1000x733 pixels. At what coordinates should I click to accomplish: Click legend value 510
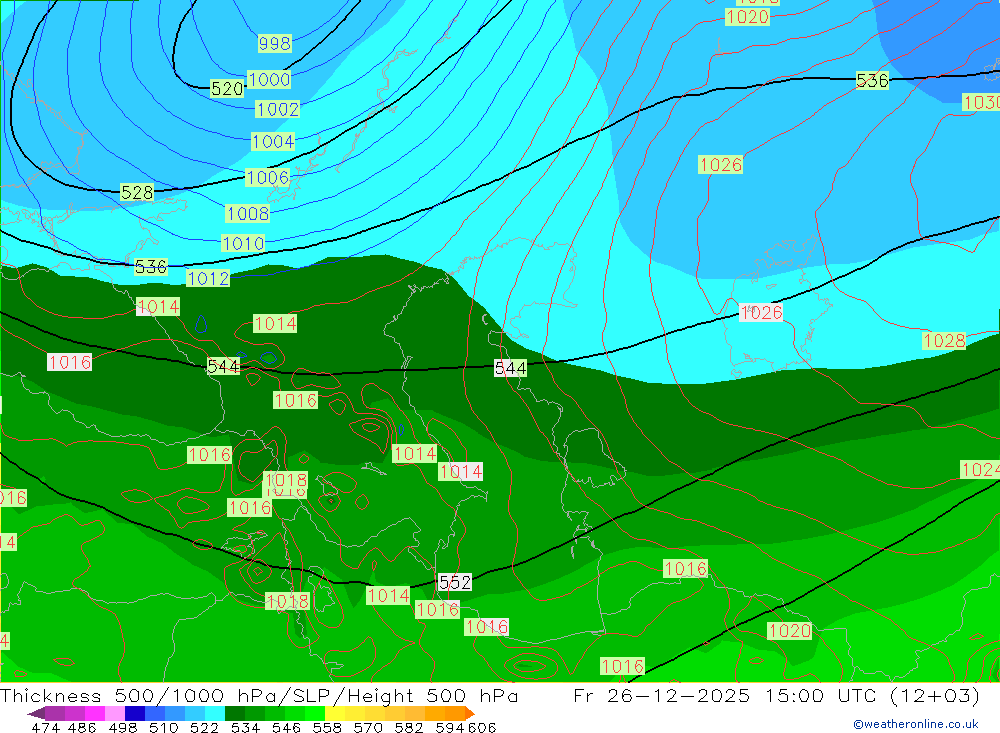[163, 727]
